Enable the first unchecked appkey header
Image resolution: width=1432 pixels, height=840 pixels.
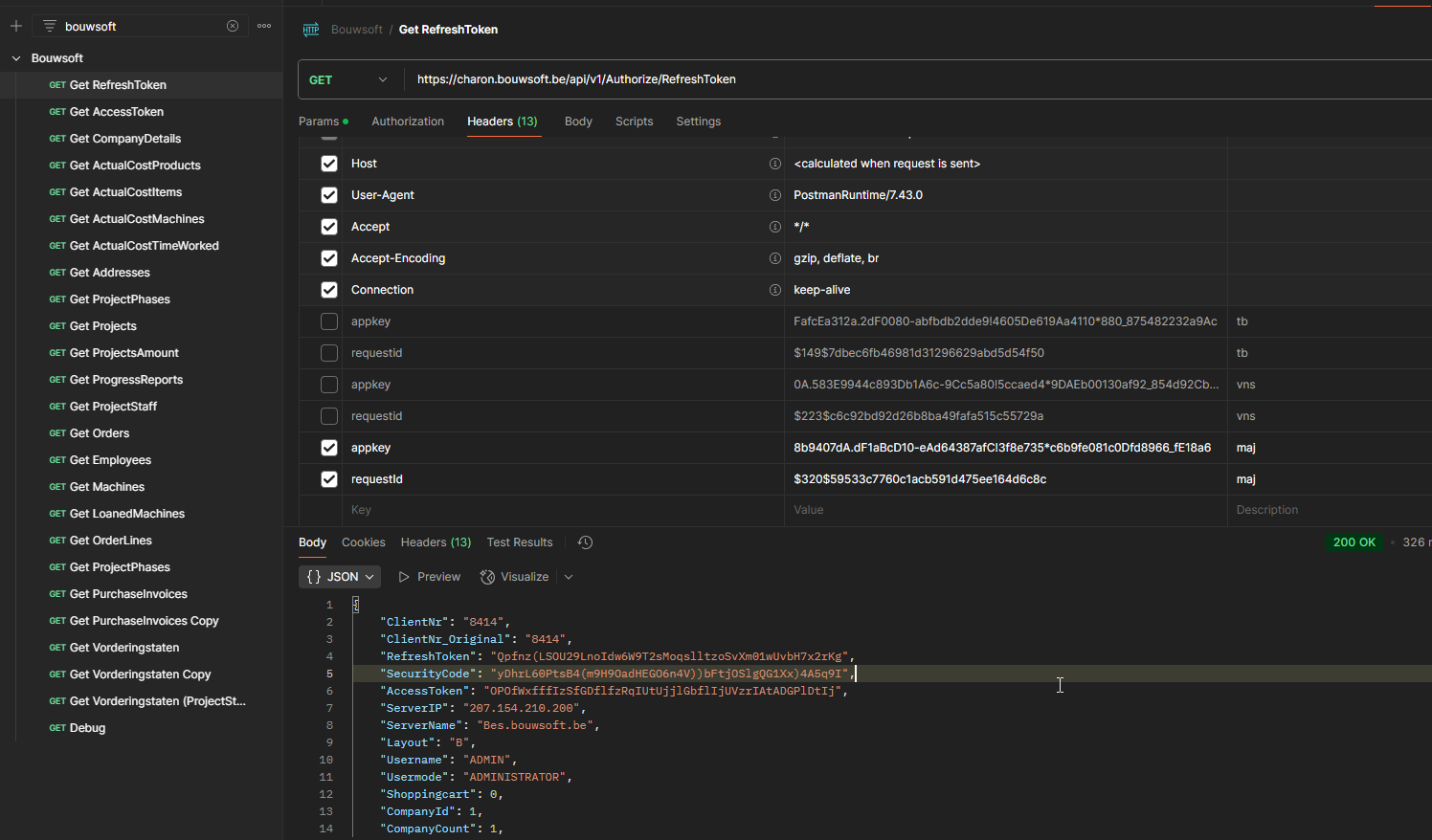[329, 321]
